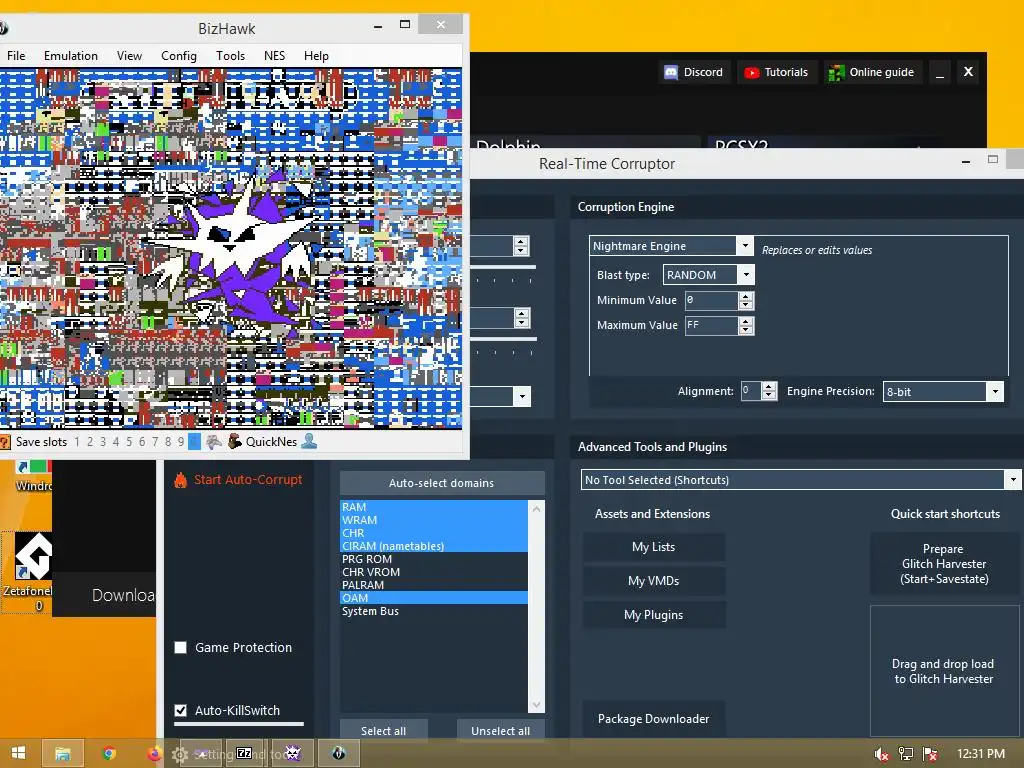The height and width of the screenshot is (768, 1024).
Task: Click the 12:31 PM taskbar clock
Action: click(980, 754)
